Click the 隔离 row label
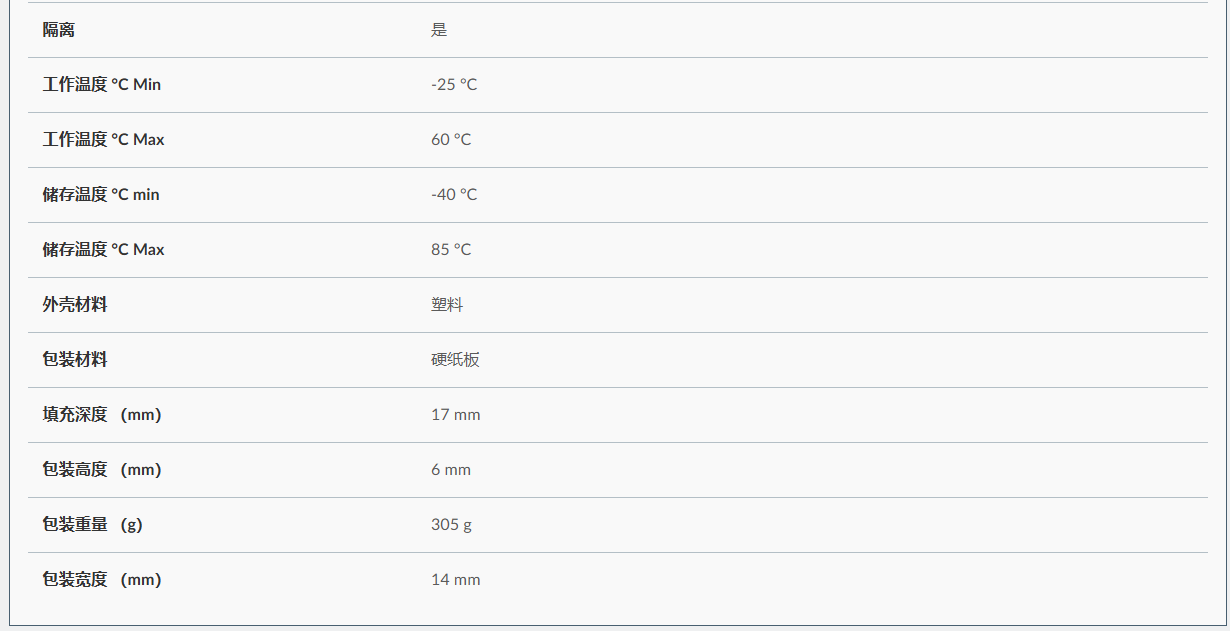1230x631 pixels. [58, 30]
